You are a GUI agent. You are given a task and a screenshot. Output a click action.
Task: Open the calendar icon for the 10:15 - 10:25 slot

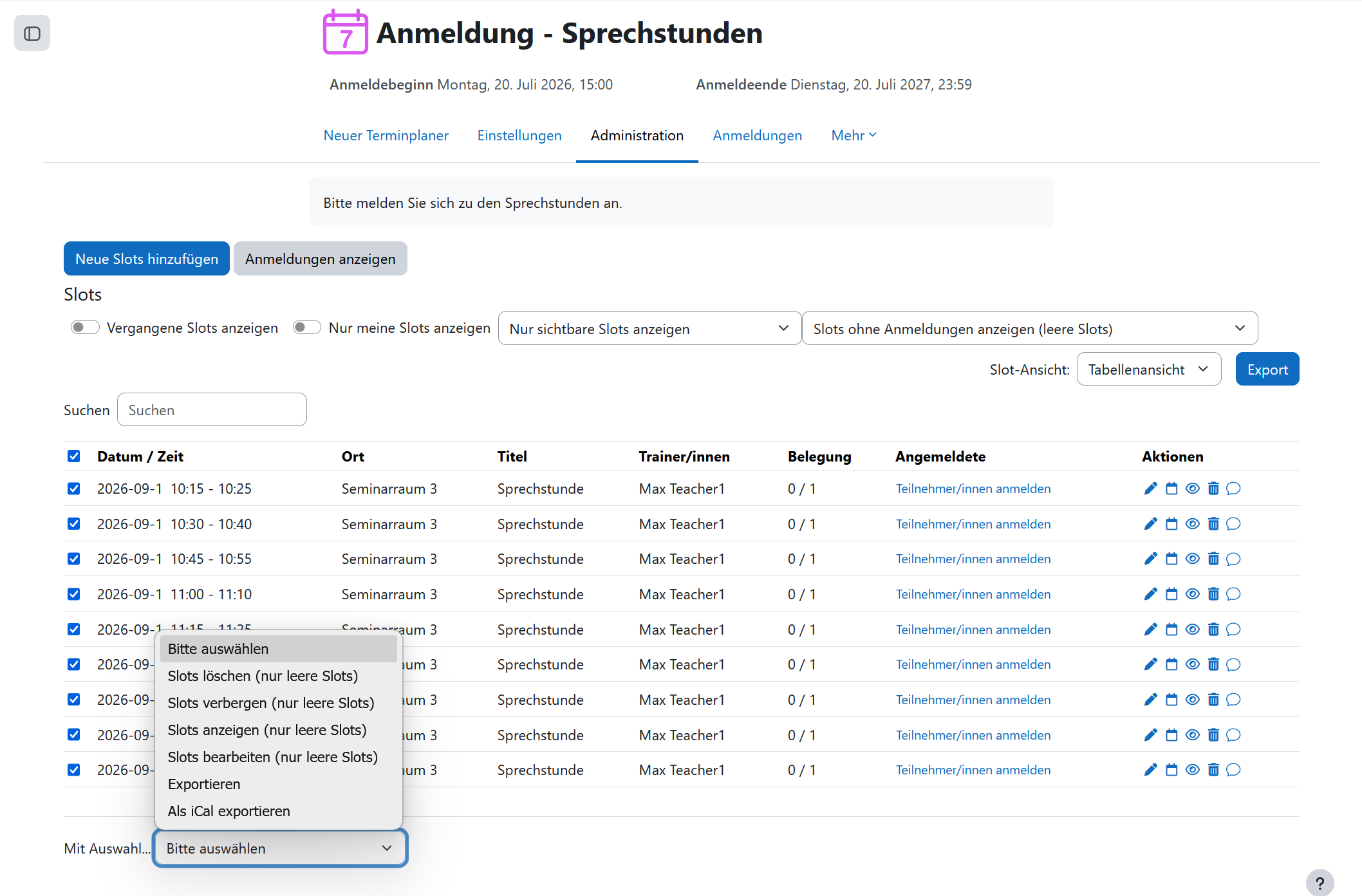(x=1171, y=489)
